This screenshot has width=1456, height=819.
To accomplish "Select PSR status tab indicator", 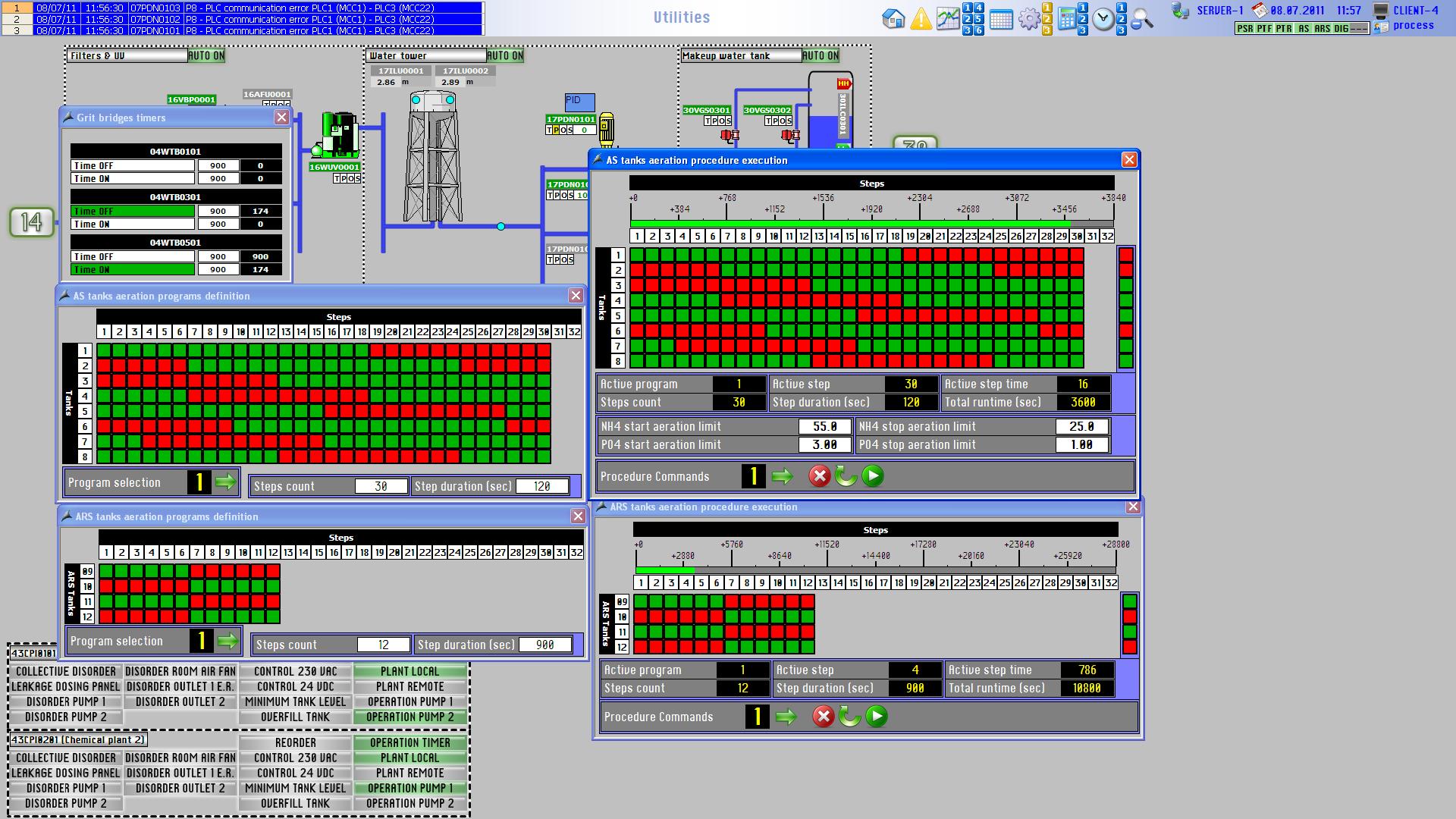I will tap(1244, 28).
